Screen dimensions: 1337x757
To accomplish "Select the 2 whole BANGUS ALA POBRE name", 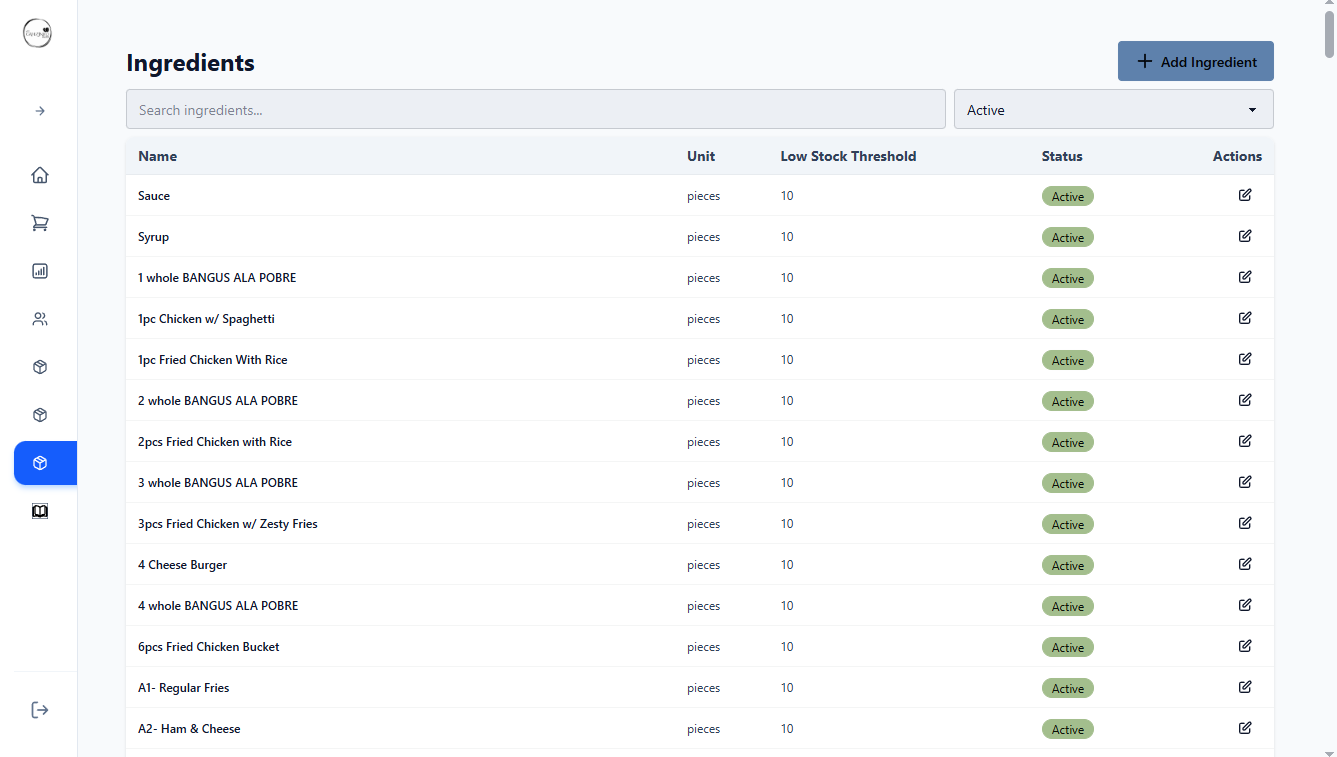I will click(x=218, y=401).
